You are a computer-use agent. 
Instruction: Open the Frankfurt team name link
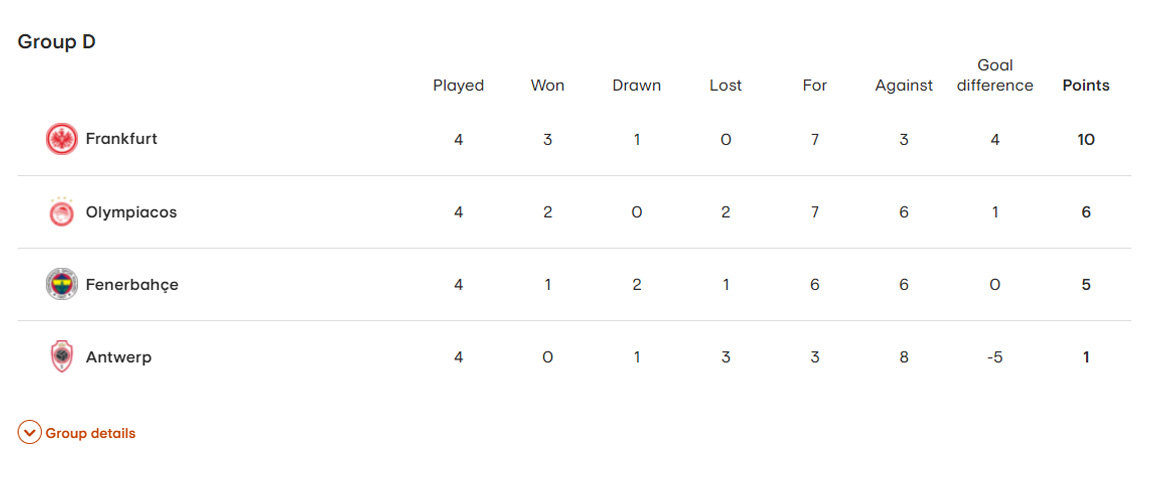[121, 139]
